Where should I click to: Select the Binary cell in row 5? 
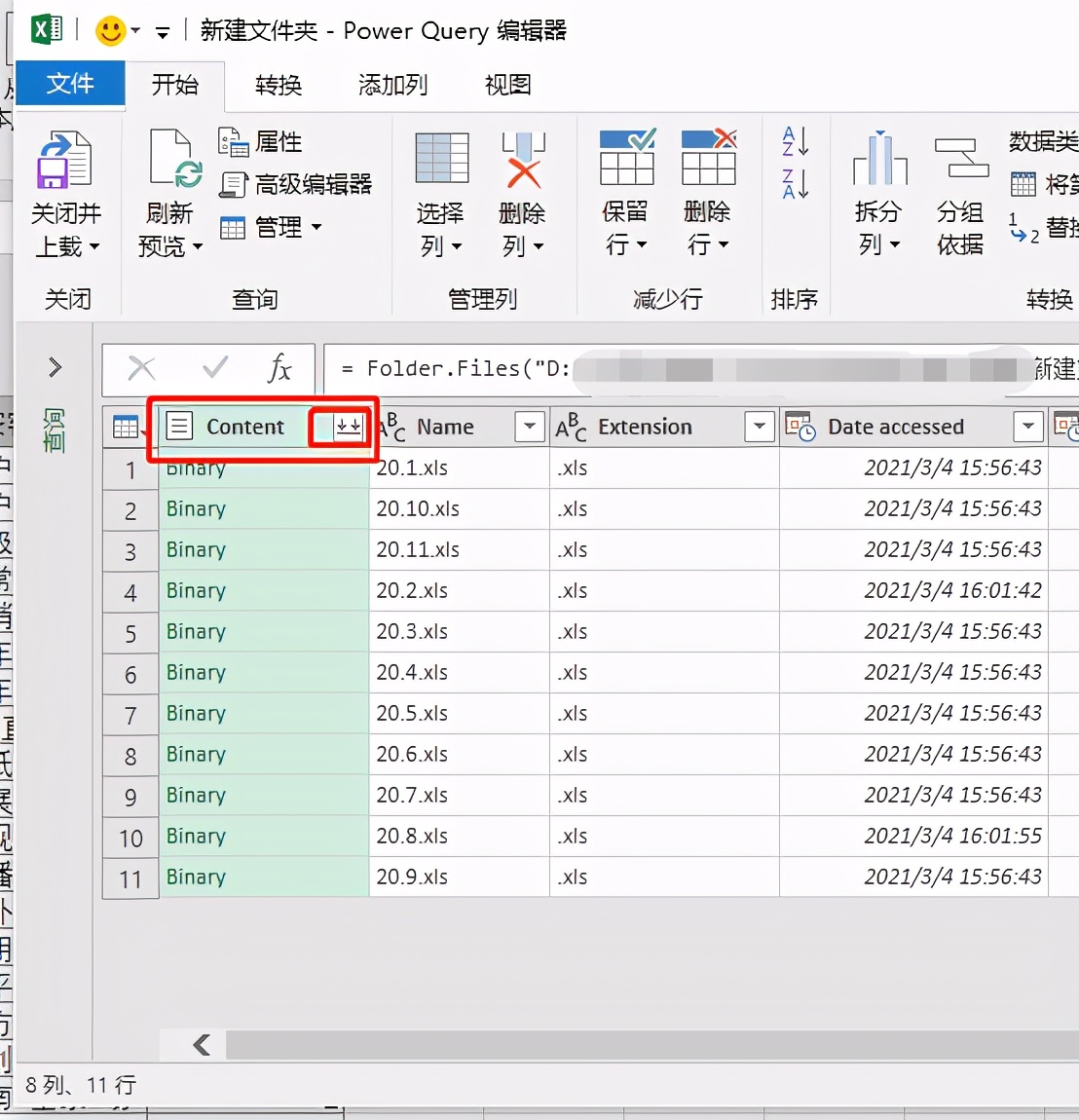pyautogui.click(x=264, y=631)
